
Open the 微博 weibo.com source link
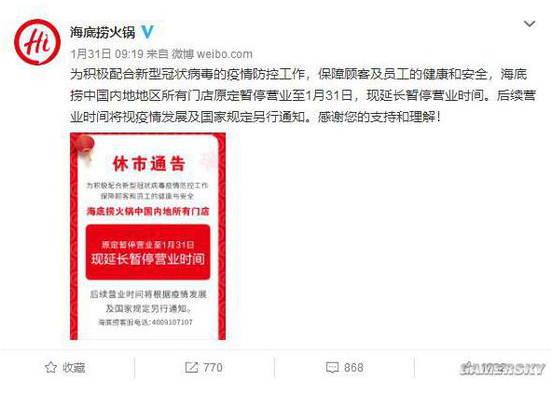(x=212, y=54)
